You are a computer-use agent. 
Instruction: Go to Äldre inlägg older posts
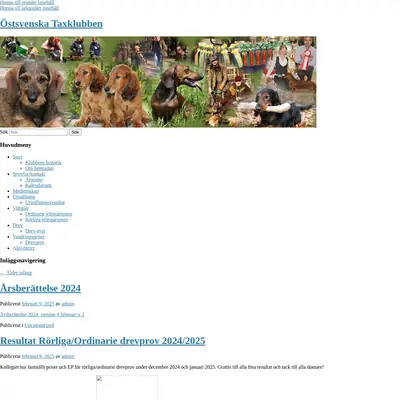[16, 273]
